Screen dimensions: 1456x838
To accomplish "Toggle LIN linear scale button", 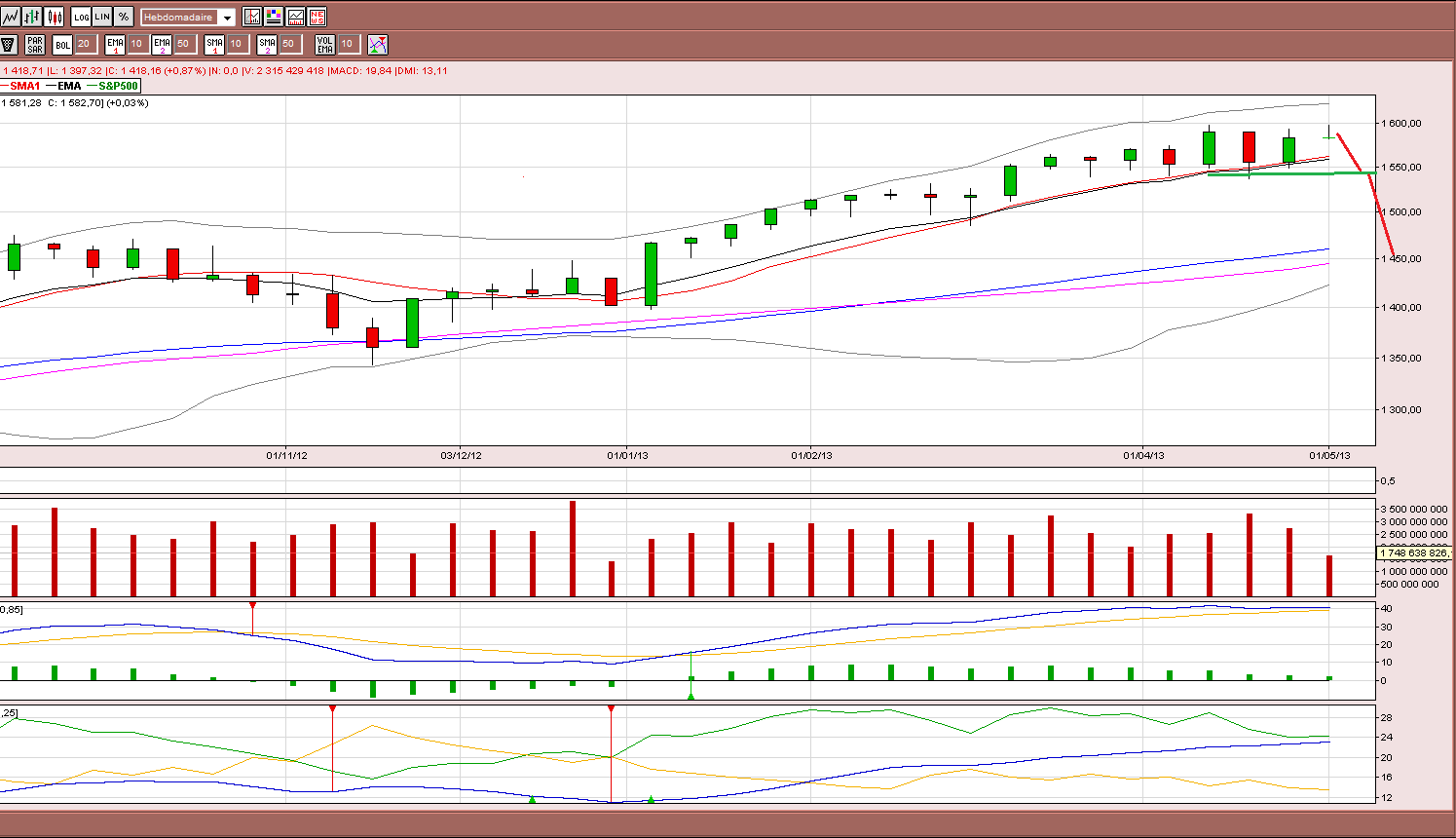I will click(x=102, y=17).
